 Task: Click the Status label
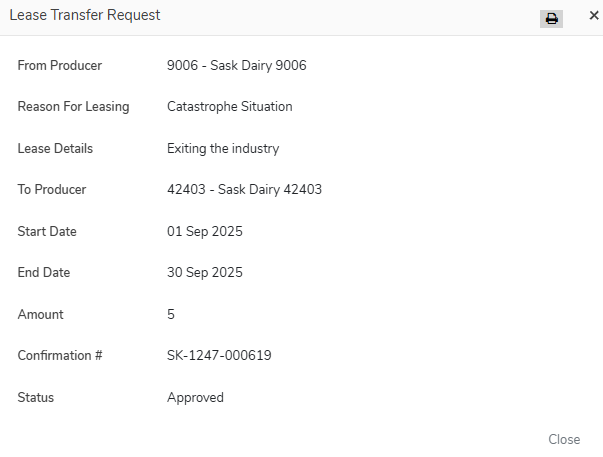pos(36,398)
